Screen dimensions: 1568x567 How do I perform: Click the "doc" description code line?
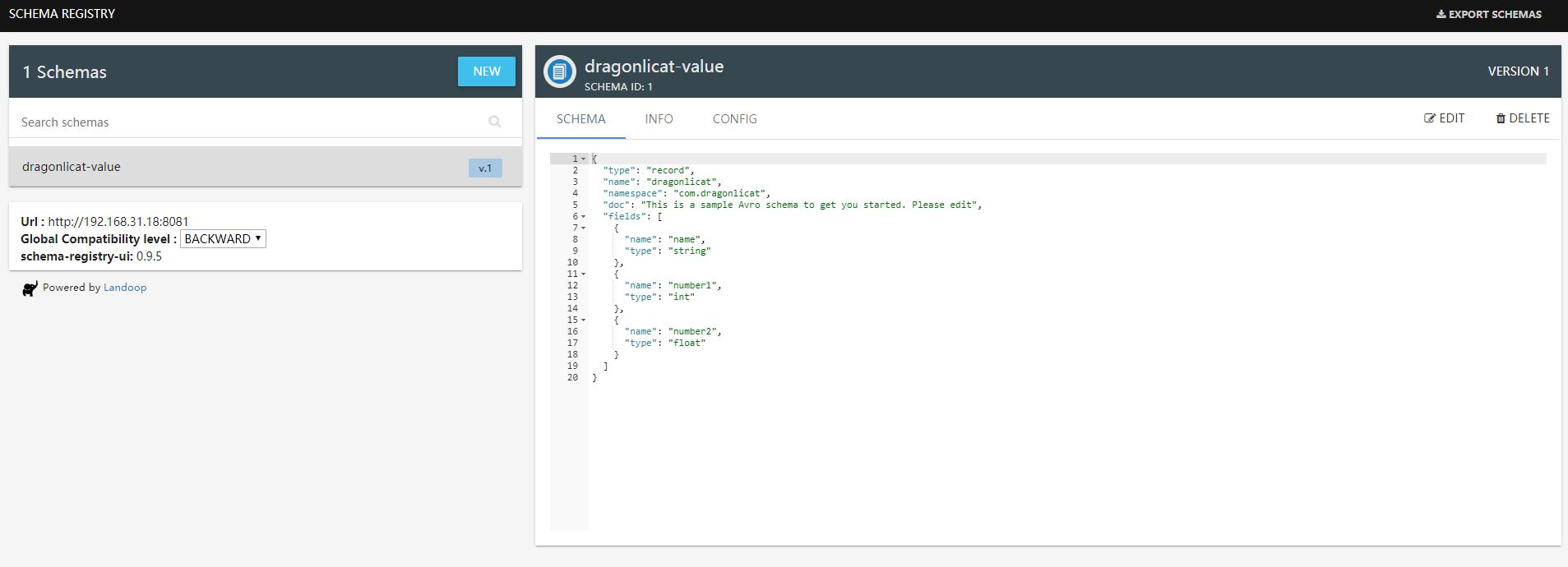coord(793,205)
